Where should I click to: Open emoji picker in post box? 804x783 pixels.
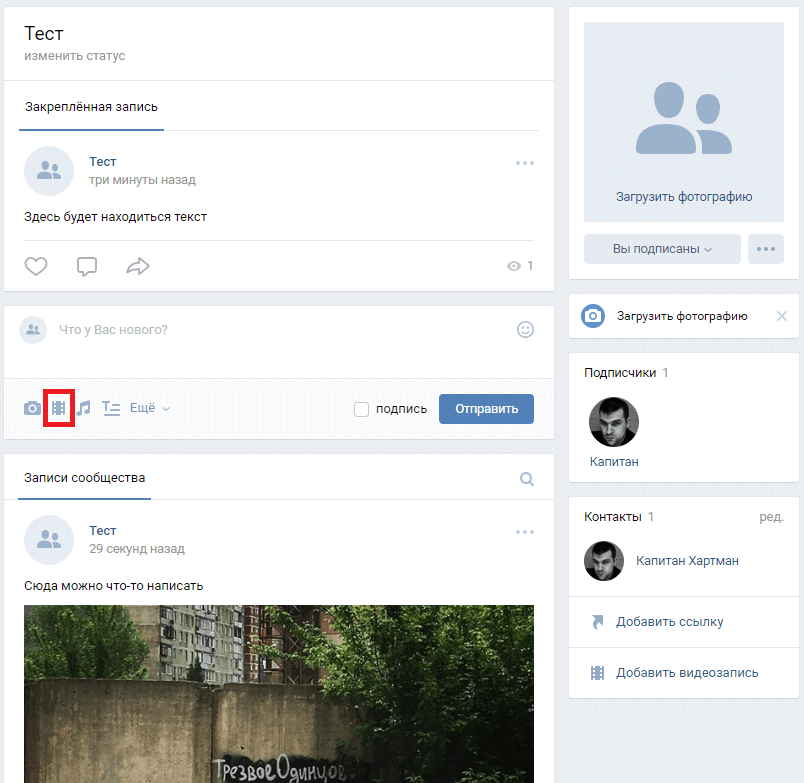pyautogui.click(x=525, y=329)
